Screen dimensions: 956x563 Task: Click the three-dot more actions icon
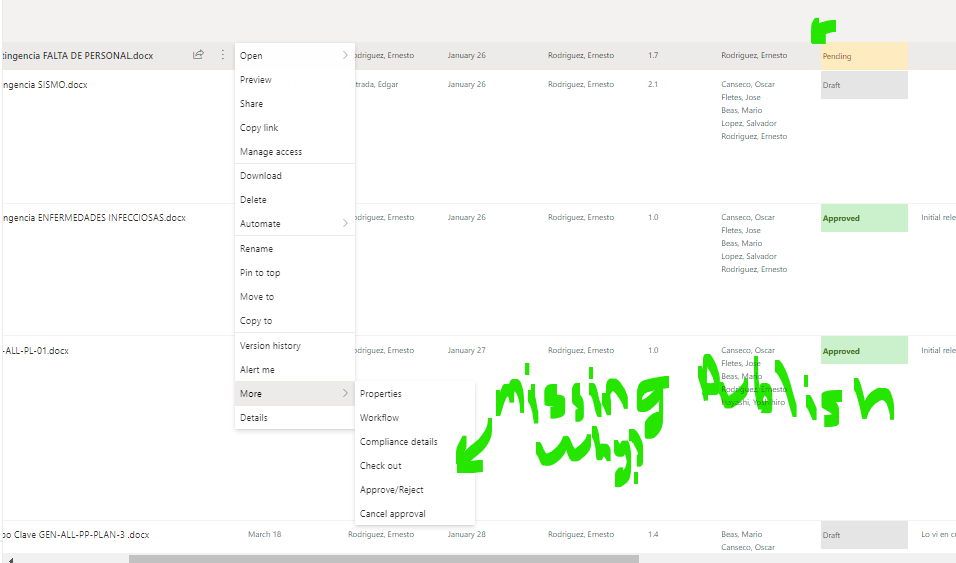[x=223, y=55]
